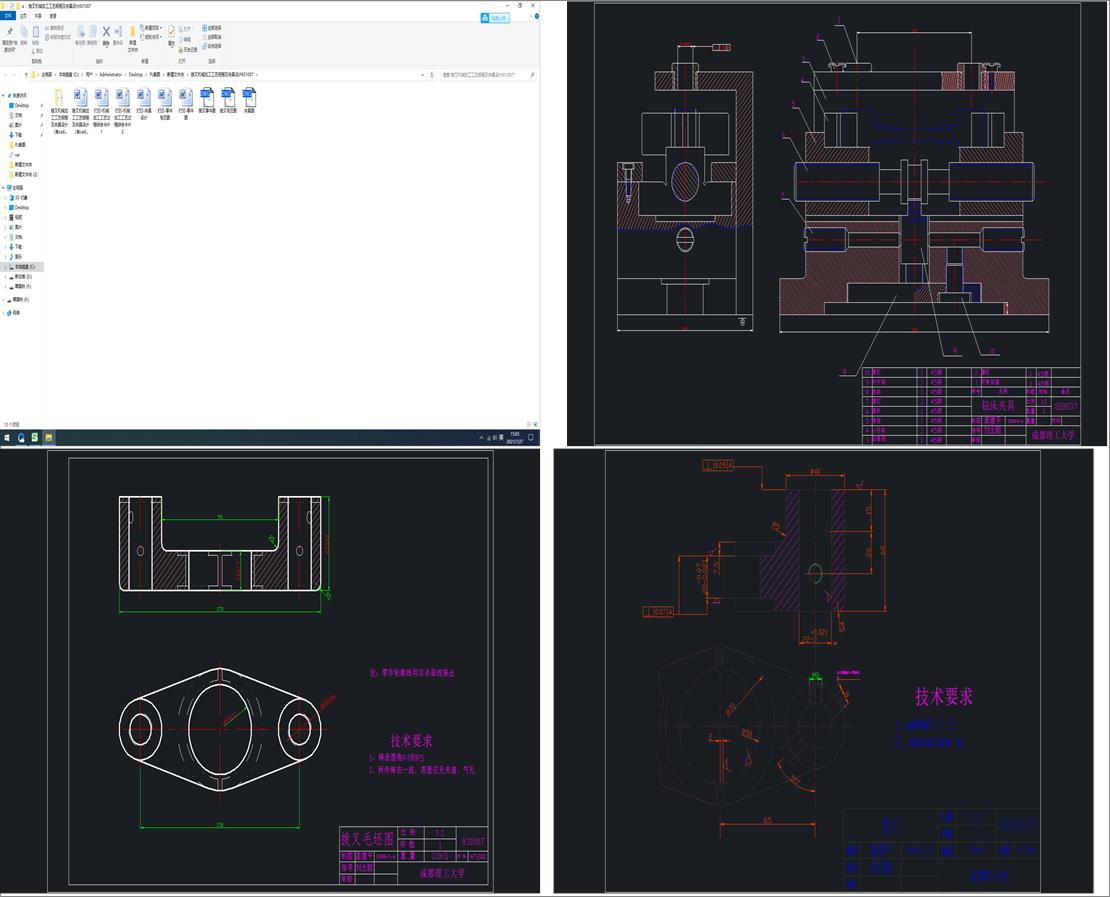Viewport: 1110px width, 897px height.
Task: Open the New item (新建项目) dropdown
Action: pos(151,28)
